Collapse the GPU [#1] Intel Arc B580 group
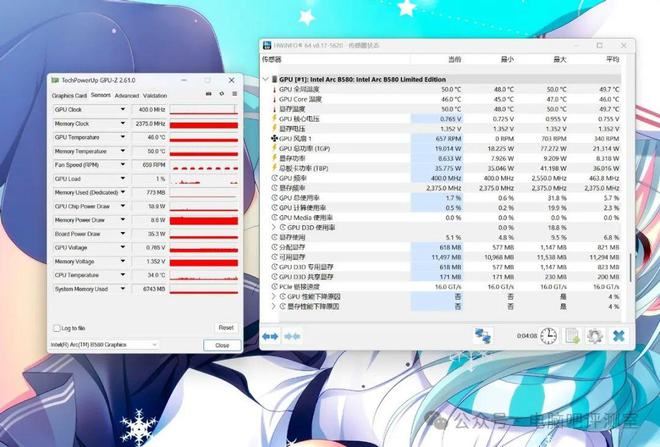Viewport: 660px width, 447px height. coord(266,79)
